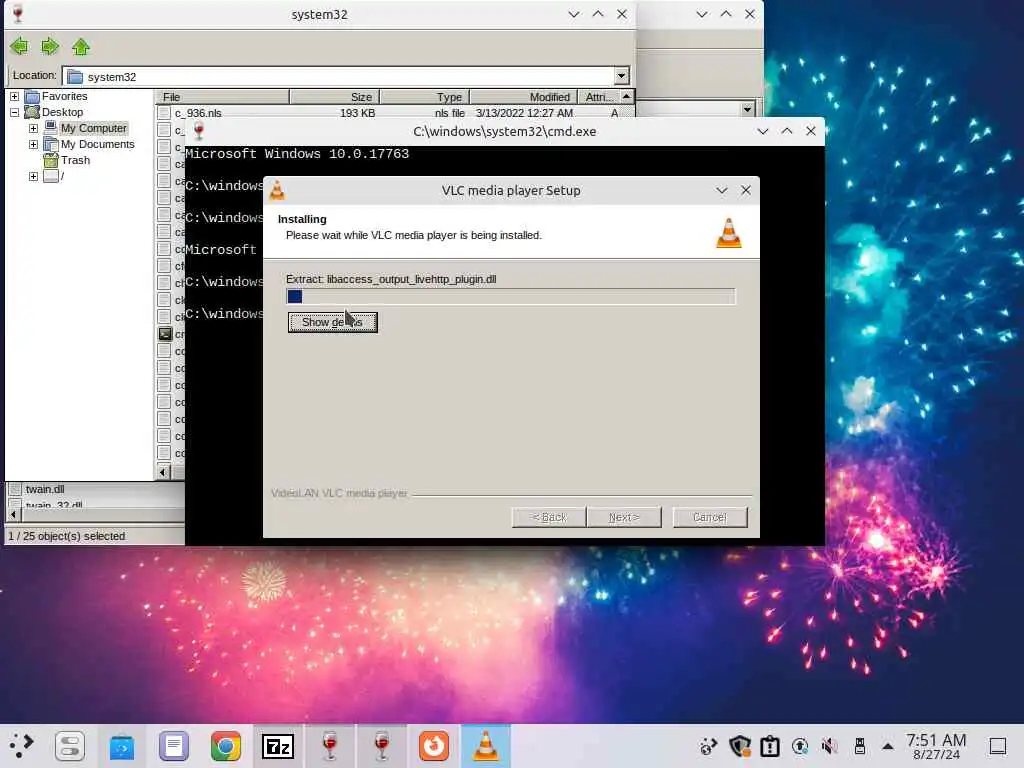Image resolution: width=1024 pixels, height=768 pixels.
Task: Click the large VLC cone in installer header
Action: 729,233
